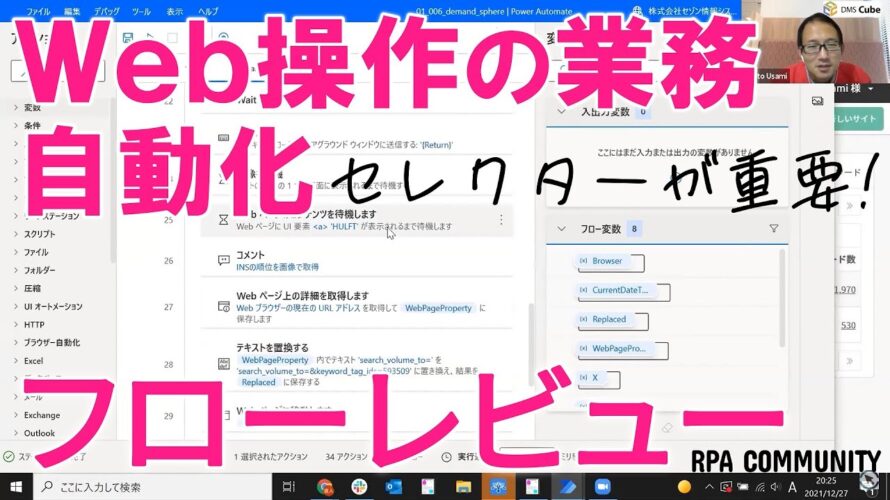Click the filter icon in フロー変数 header
This screenshot has height=500, width=890.
[x=774, y=228]
